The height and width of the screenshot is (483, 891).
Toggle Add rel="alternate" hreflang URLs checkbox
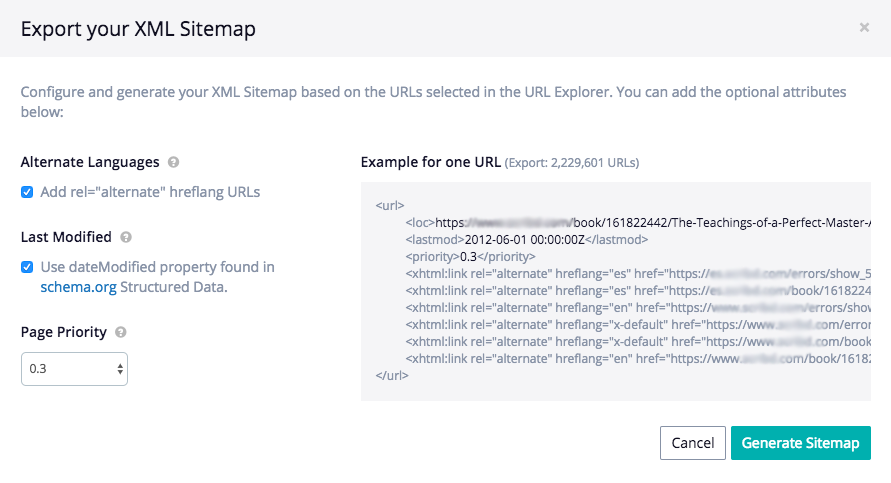click(27, 192)
